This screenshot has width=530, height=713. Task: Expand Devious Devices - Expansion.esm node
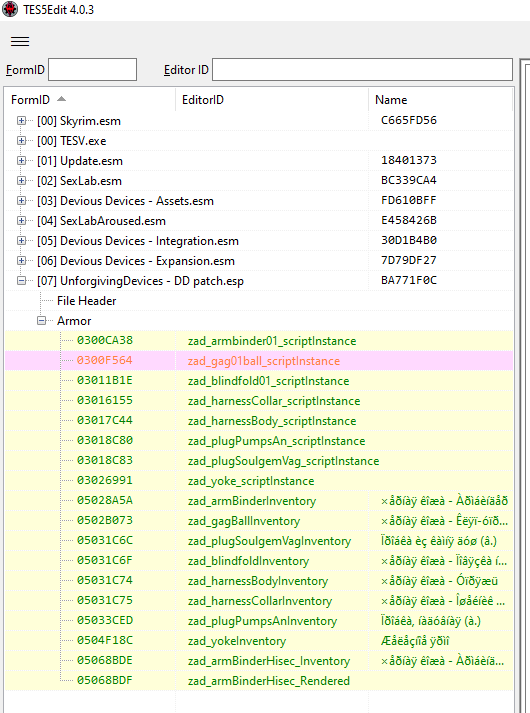click(x=21, y=261)
